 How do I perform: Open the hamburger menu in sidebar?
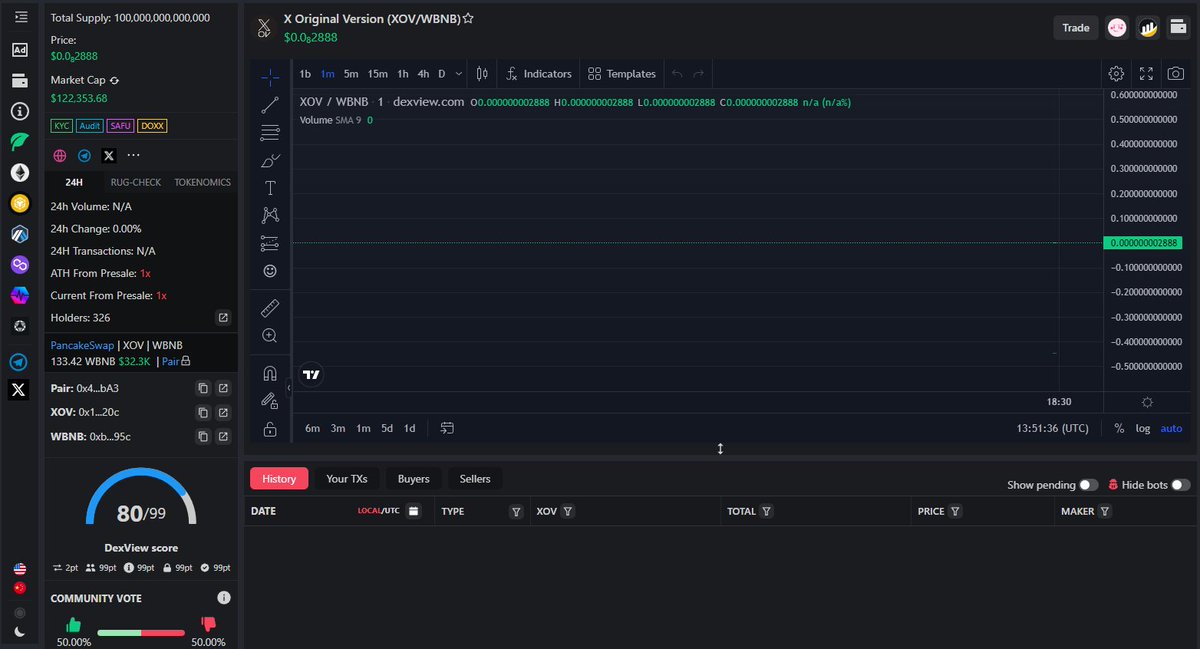[x=20, y=17]
